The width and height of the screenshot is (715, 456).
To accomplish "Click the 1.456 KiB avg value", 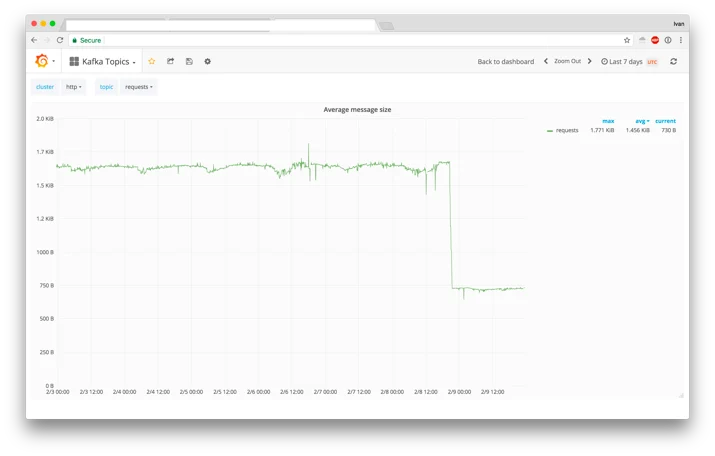I will (x=637, y=130).
